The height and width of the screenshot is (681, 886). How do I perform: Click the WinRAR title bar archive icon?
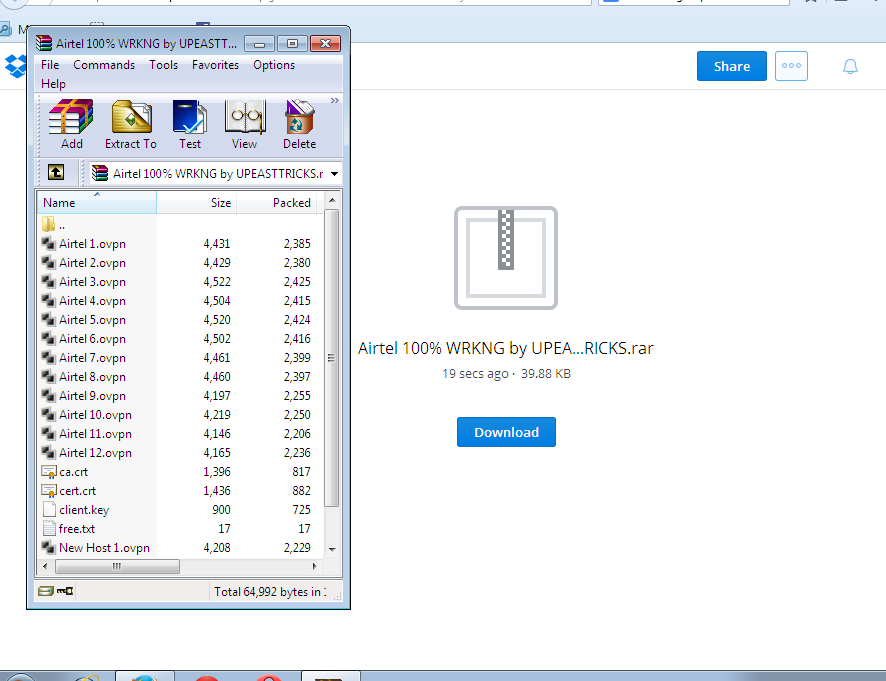point(44,44)
